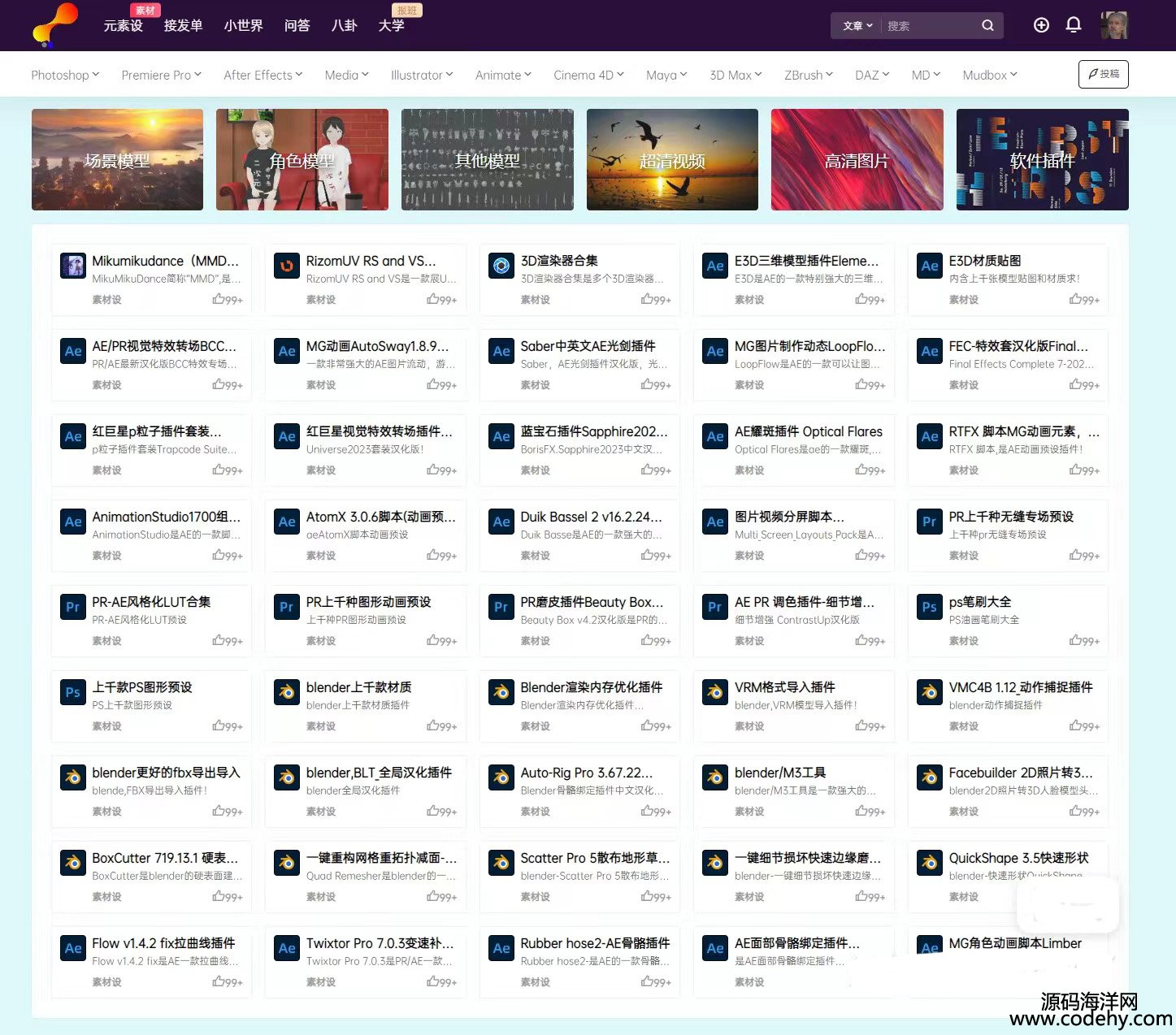Open the 其他模型 category banner
The image size is (1176, 1035).
pos(488,159)
